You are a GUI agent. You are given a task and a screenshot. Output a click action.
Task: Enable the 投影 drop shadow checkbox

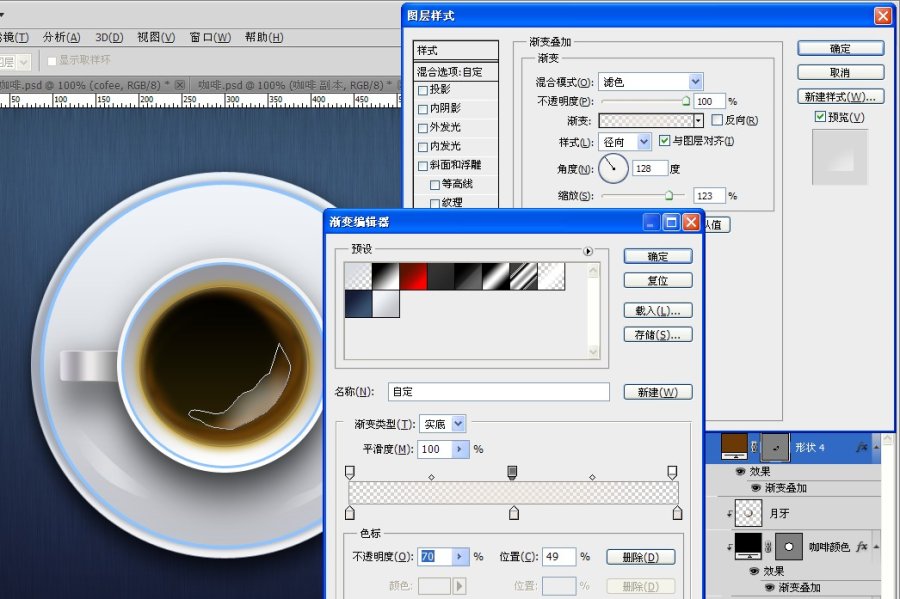click(423, 90)
